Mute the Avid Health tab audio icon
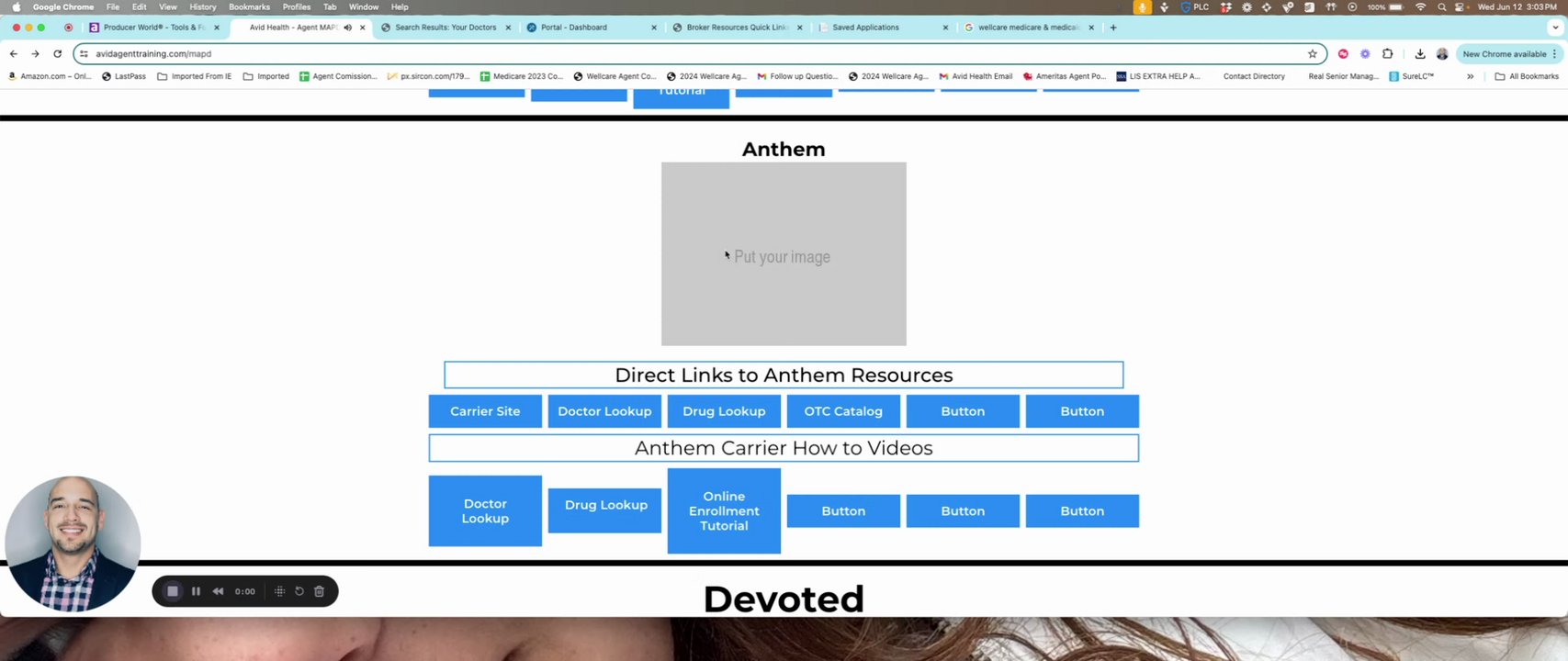The image size is (1568, 661). [x=348, y=28]
